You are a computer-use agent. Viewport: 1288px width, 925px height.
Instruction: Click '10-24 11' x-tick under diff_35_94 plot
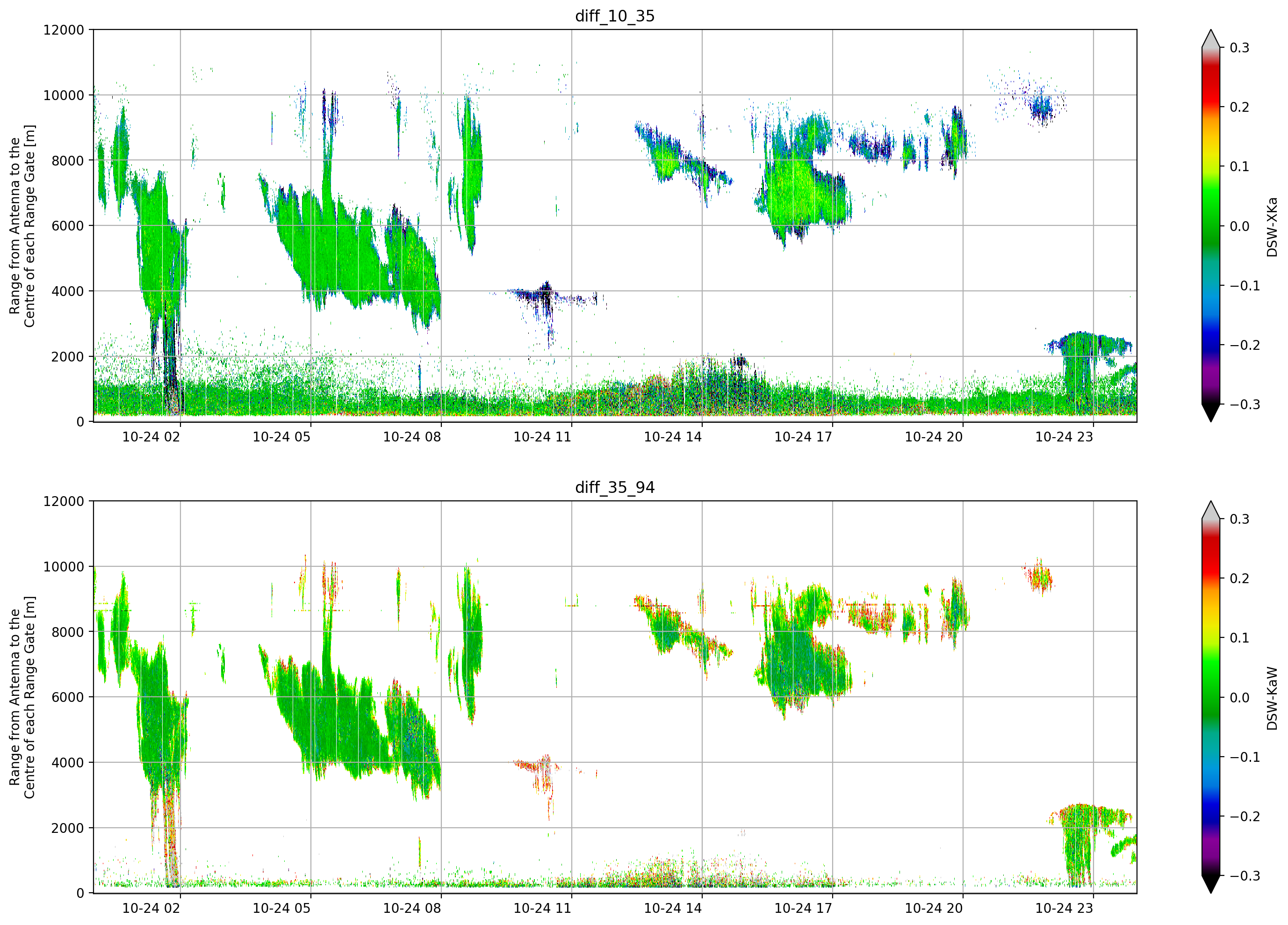coord(542,908)
